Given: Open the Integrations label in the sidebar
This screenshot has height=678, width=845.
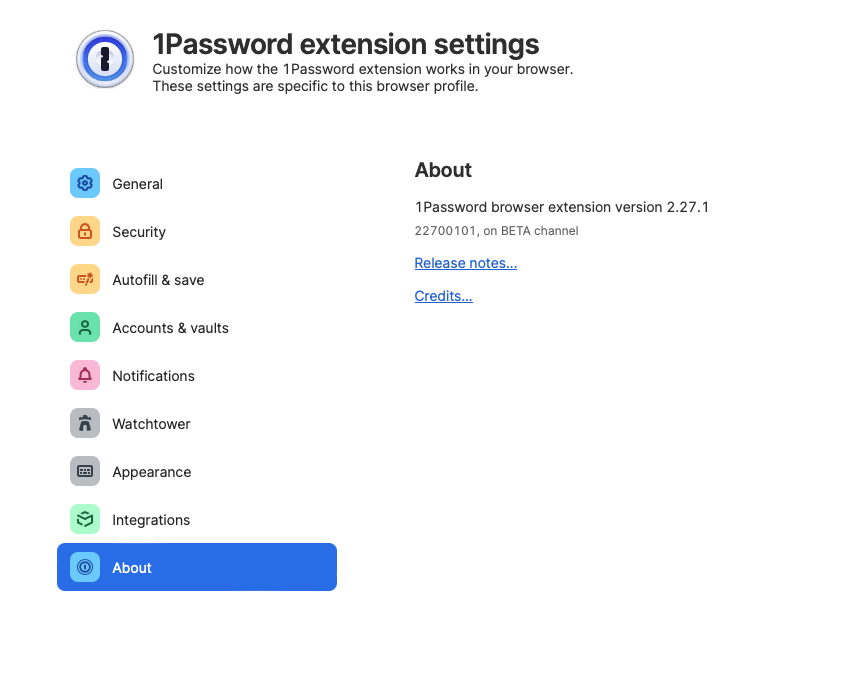Looking at the screenshot, I should click(151, 520).
